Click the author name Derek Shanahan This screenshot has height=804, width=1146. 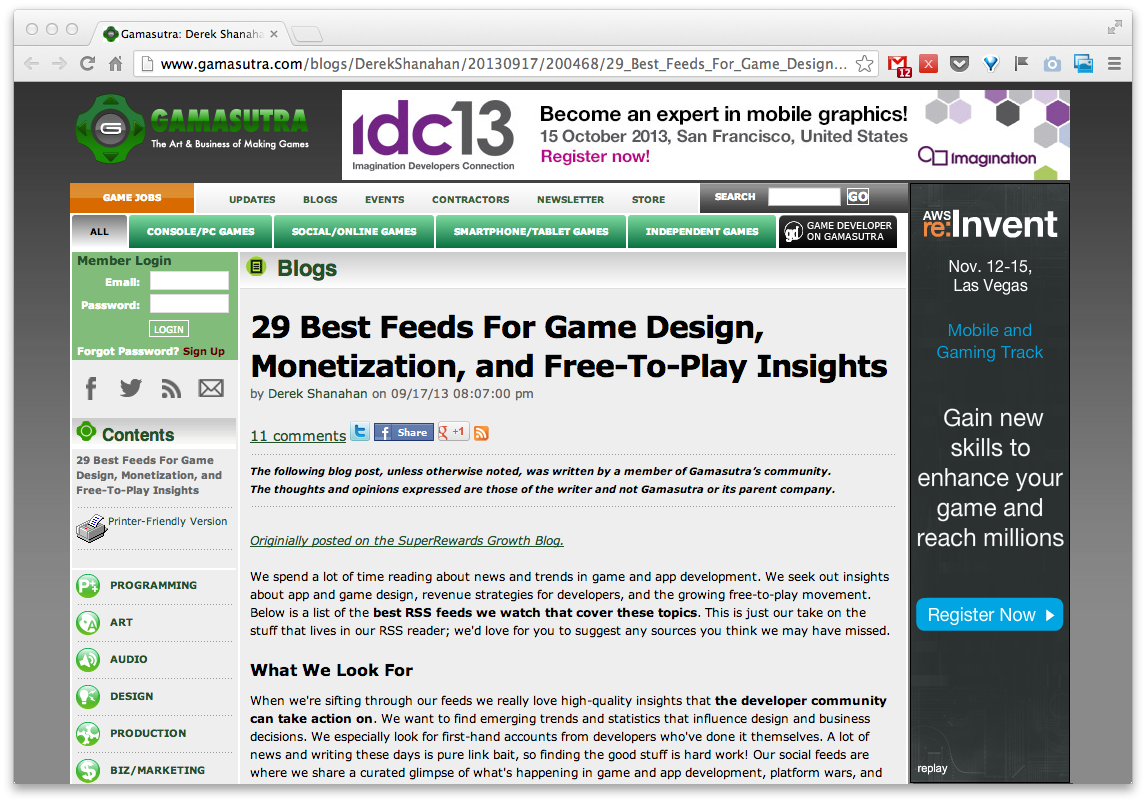tap(317, 394)
